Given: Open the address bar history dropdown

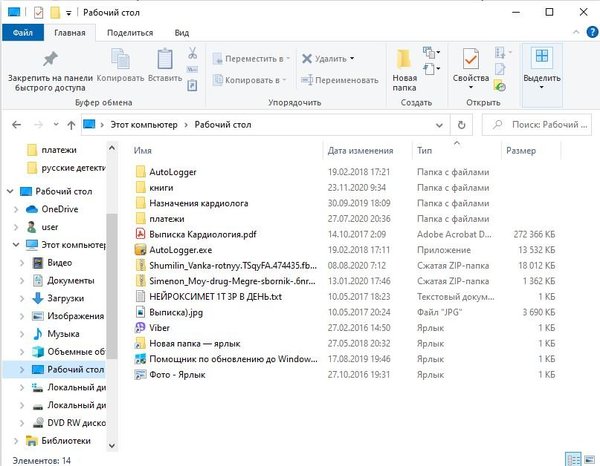Looking at the screenshot, I should (443, 124).
